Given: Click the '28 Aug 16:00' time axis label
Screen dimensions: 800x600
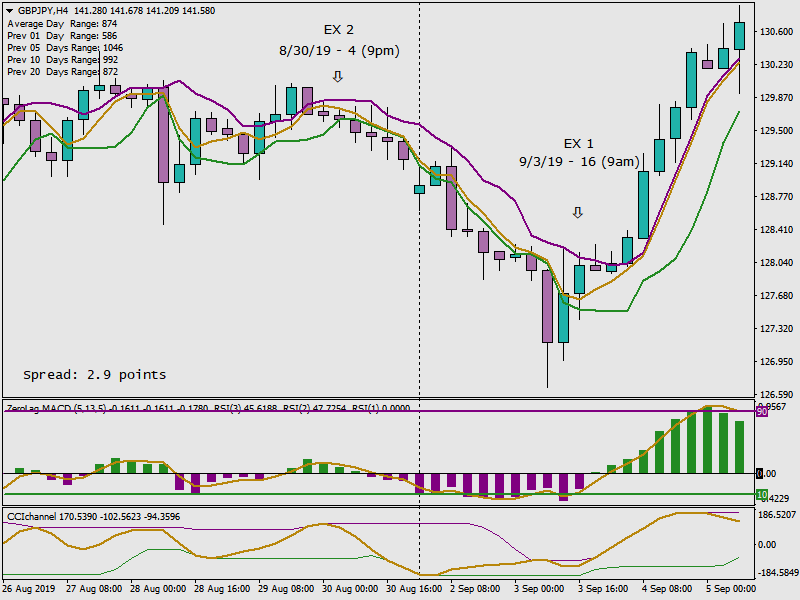Looking at the screenshot, I should click(x=222, y=589).
